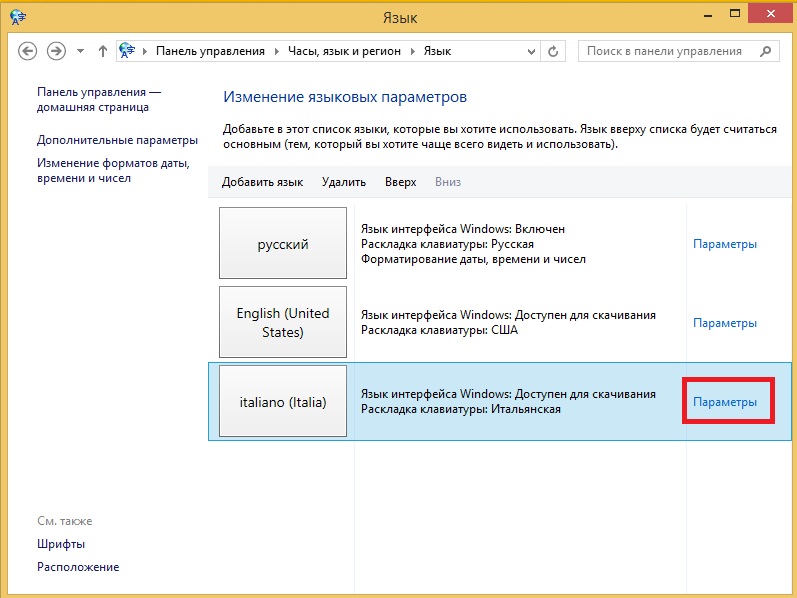Open the recent locations dropdown arrow
The width and height of the screenshot is (797, 598).
(80, 51)
